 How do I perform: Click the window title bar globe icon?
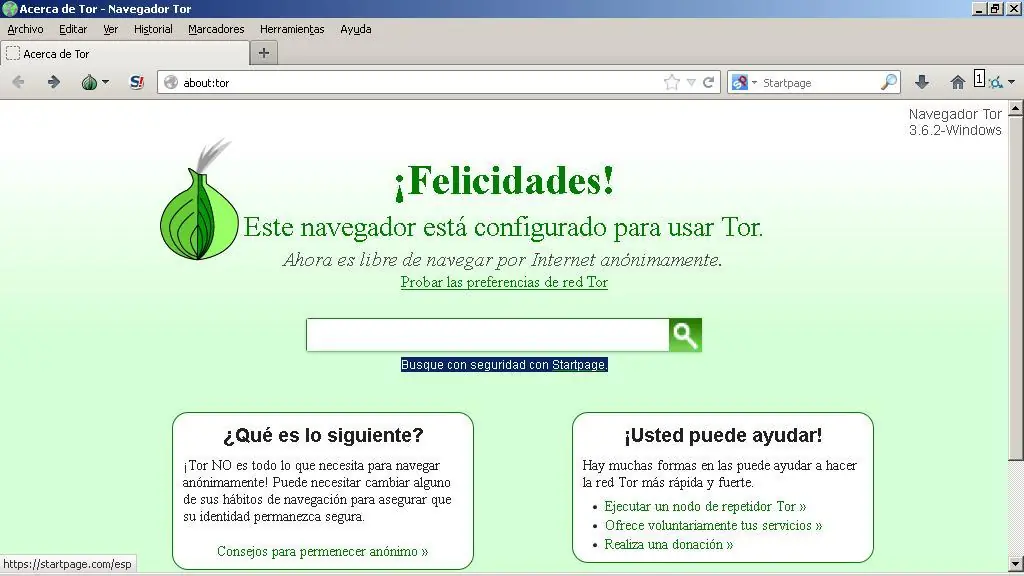tap(10, 8)
